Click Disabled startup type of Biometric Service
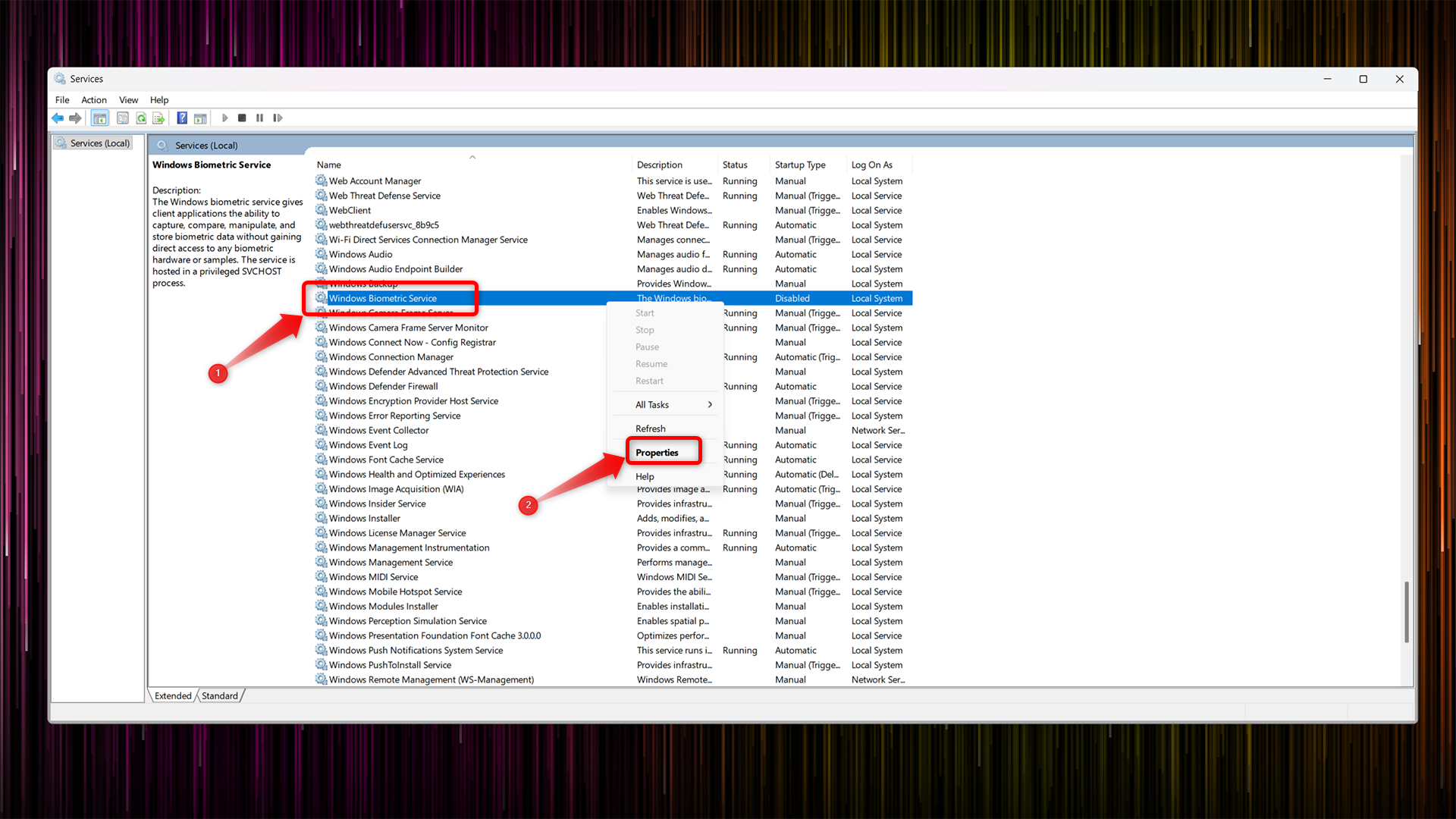The height and width of the screenshot is (819, 1456). (792, 298)
